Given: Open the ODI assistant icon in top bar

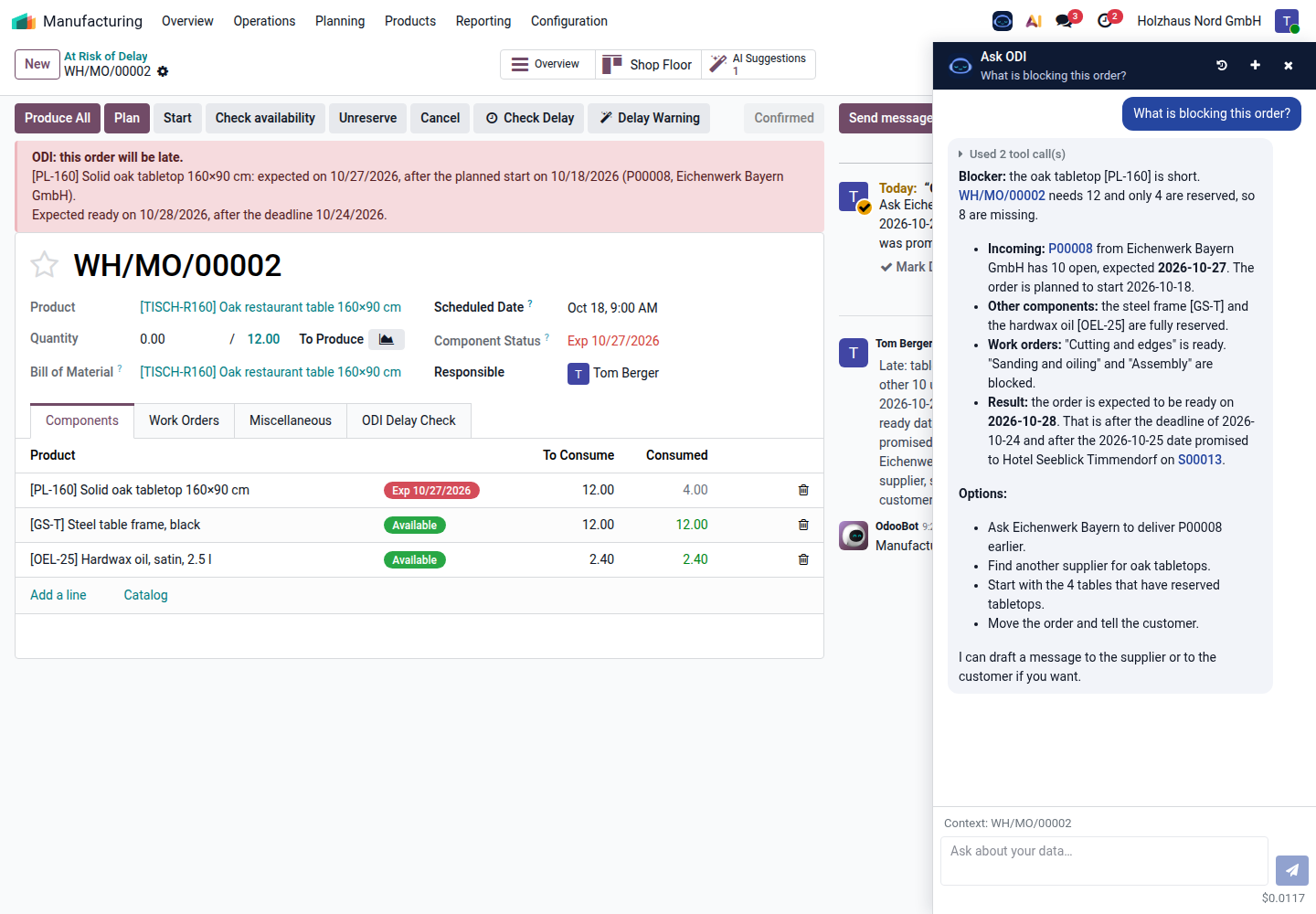Looking at the screenshot, I should (1003, 20).
